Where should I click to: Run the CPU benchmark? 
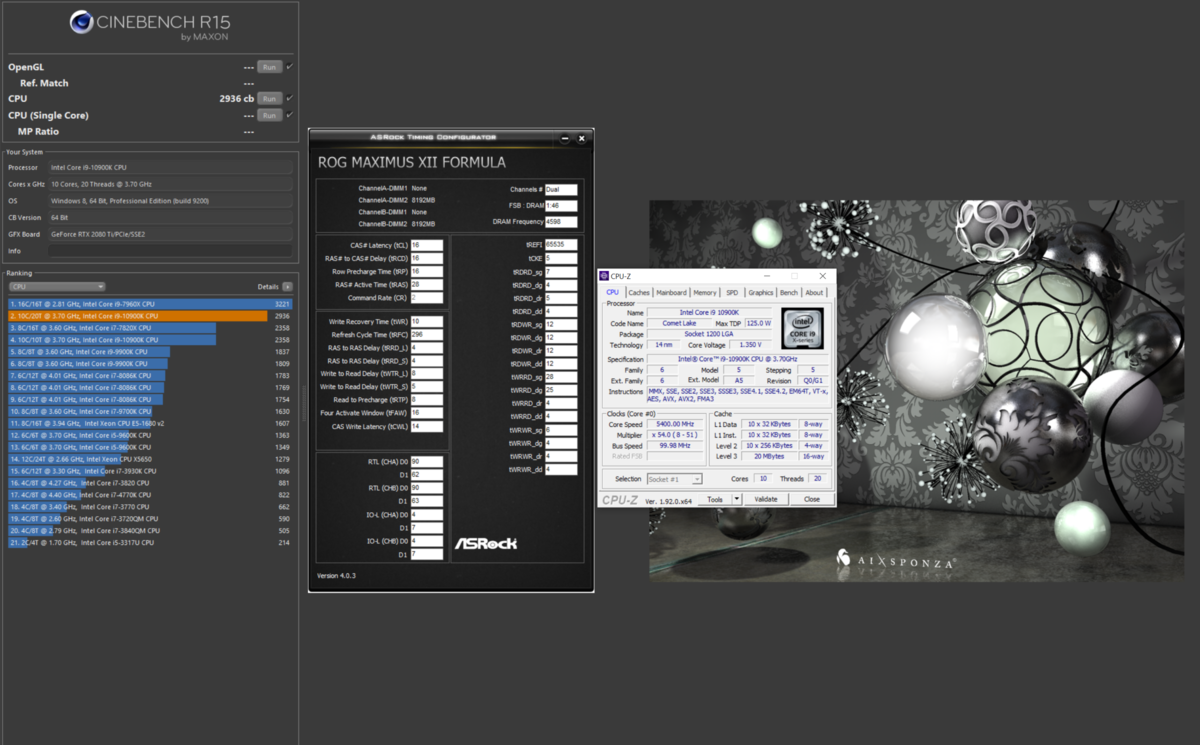268,99
